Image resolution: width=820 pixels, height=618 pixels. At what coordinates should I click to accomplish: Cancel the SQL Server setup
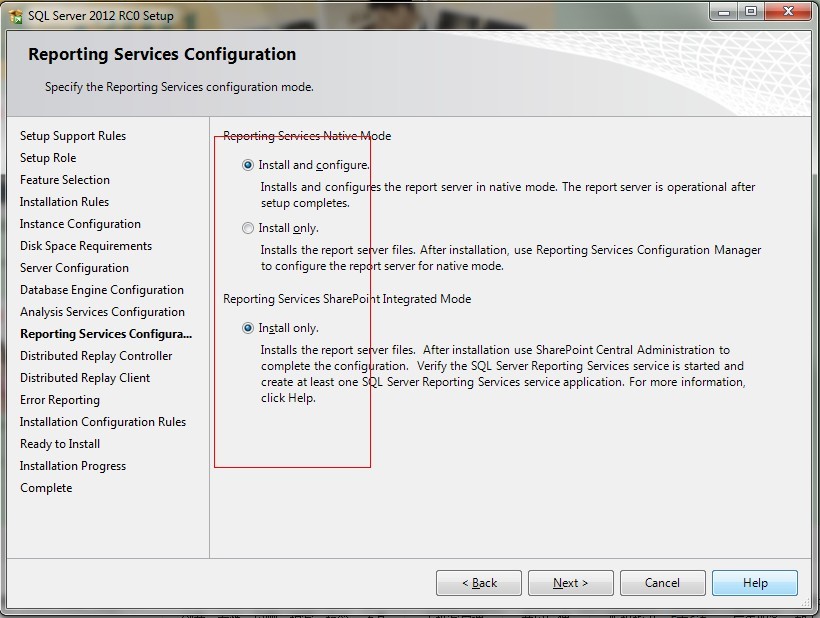tap(663, 583)
